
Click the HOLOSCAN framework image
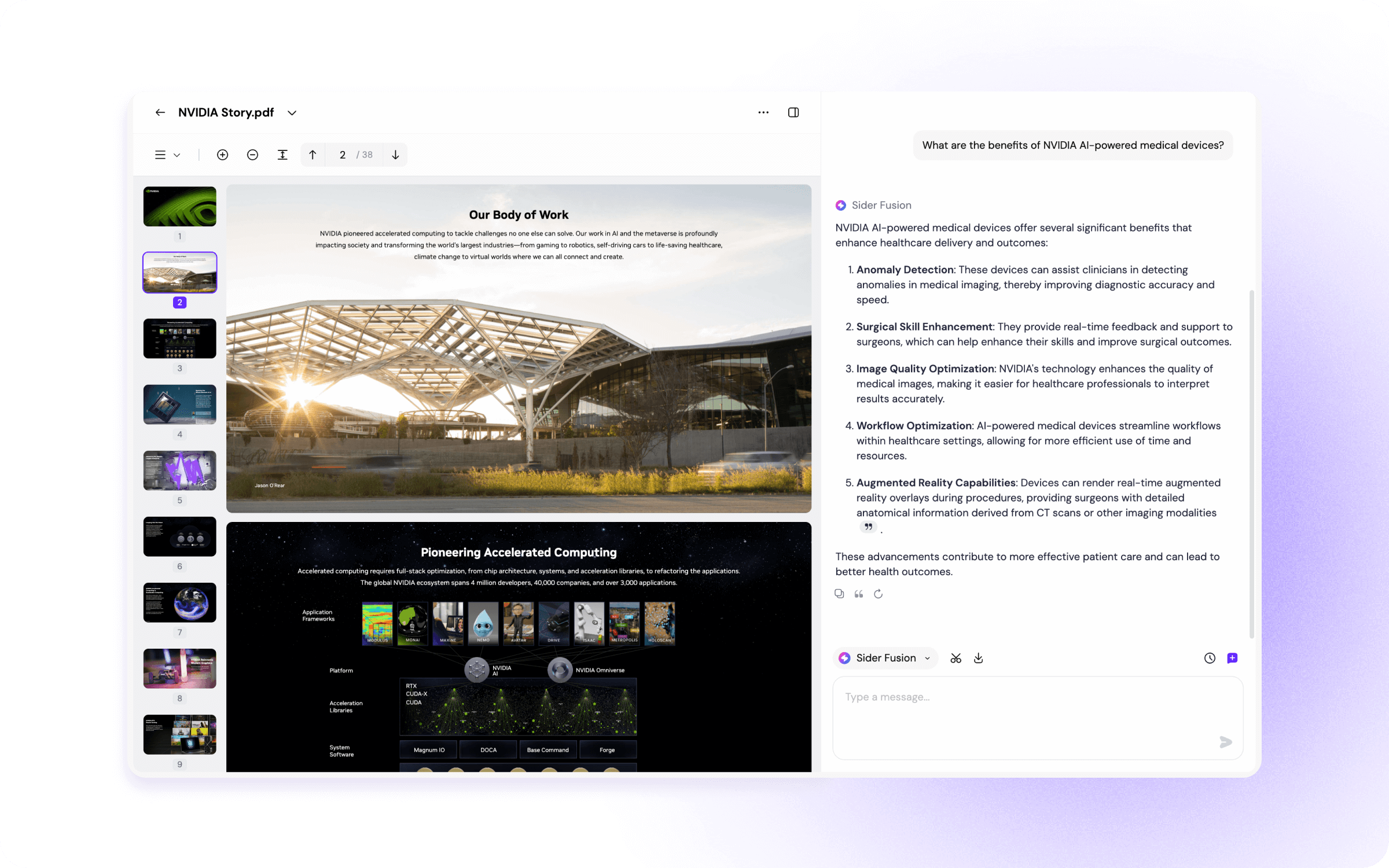tap(660, 623)
